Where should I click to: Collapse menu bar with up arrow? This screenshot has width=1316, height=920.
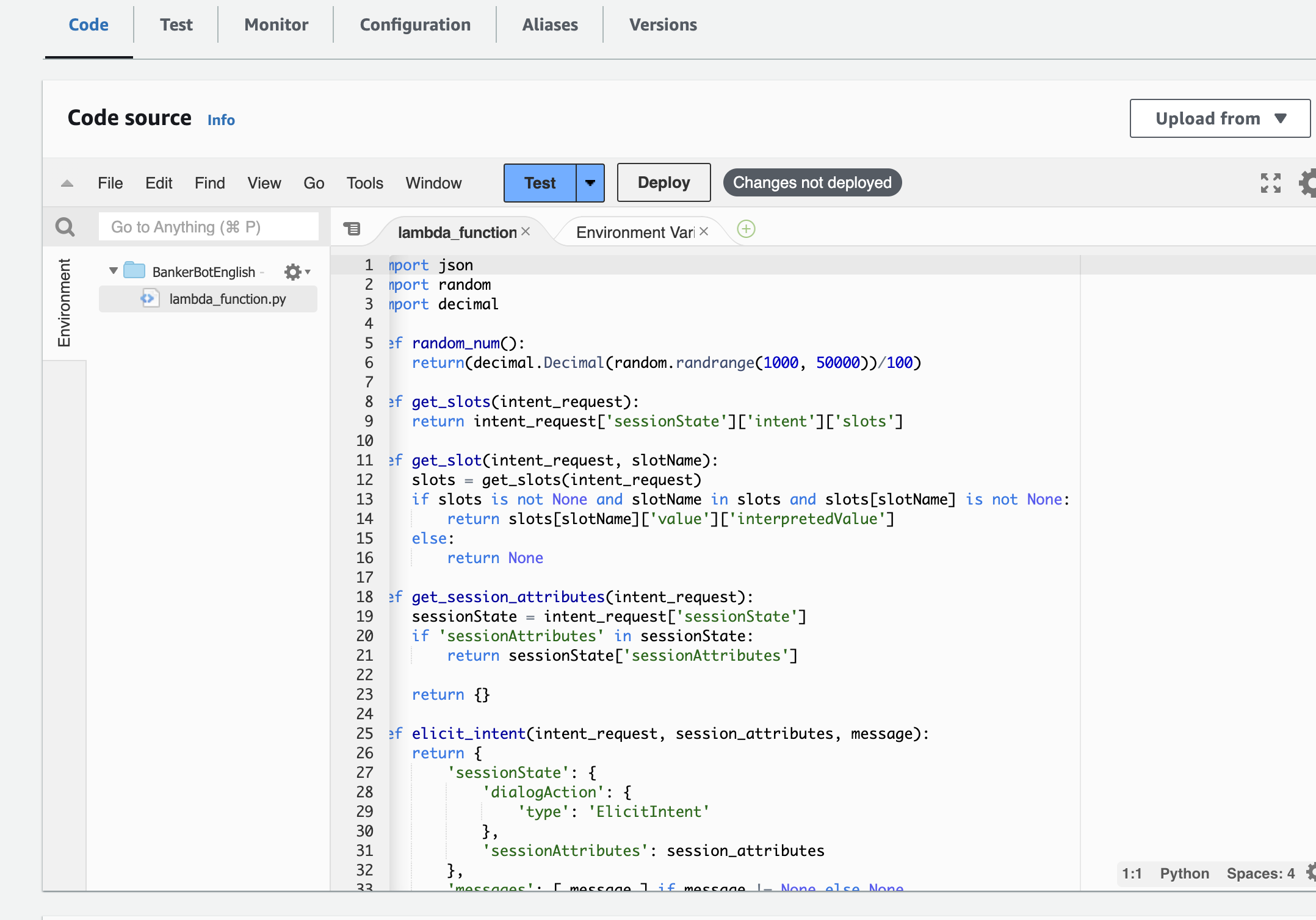click(67, 183)
